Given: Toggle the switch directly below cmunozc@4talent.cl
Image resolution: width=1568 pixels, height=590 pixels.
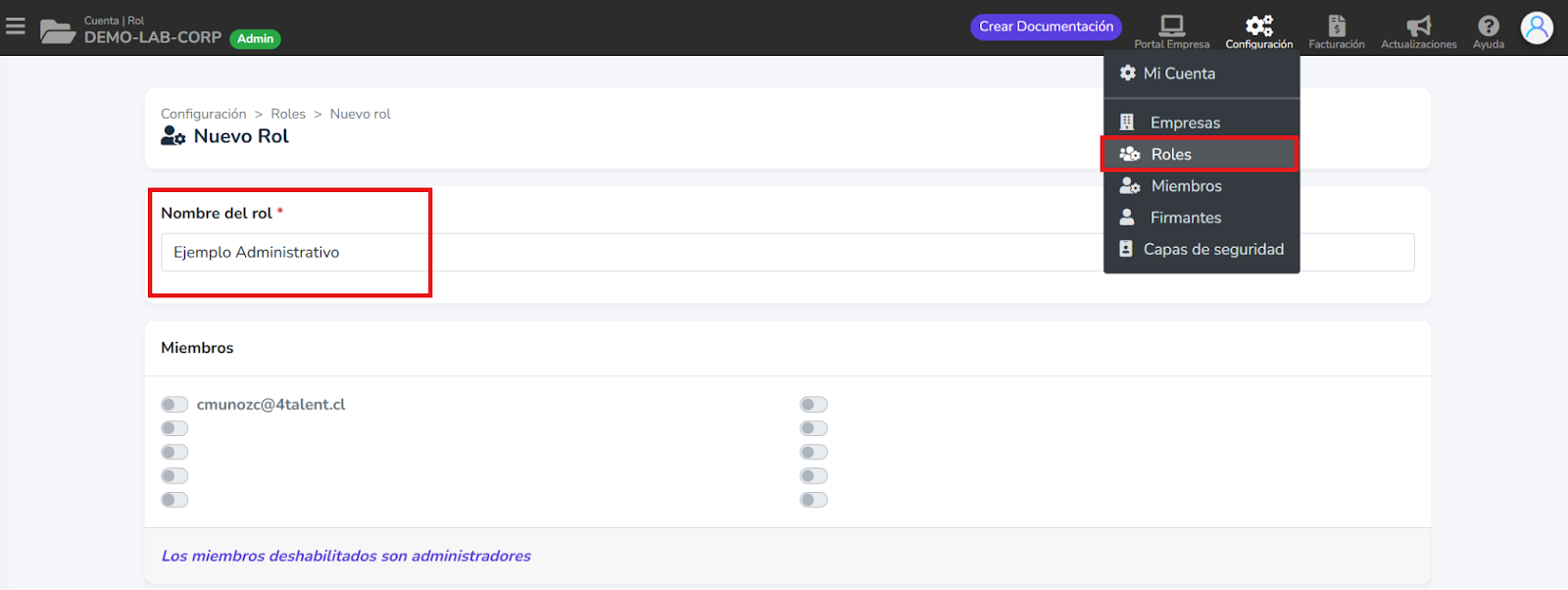Looking at the screenshot, I should coord(174,428).
